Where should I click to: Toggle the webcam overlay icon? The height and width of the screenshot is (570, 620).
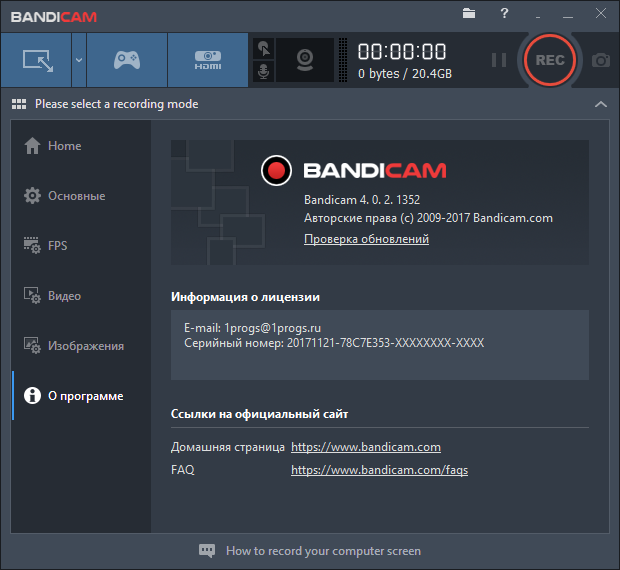(305, 60)
